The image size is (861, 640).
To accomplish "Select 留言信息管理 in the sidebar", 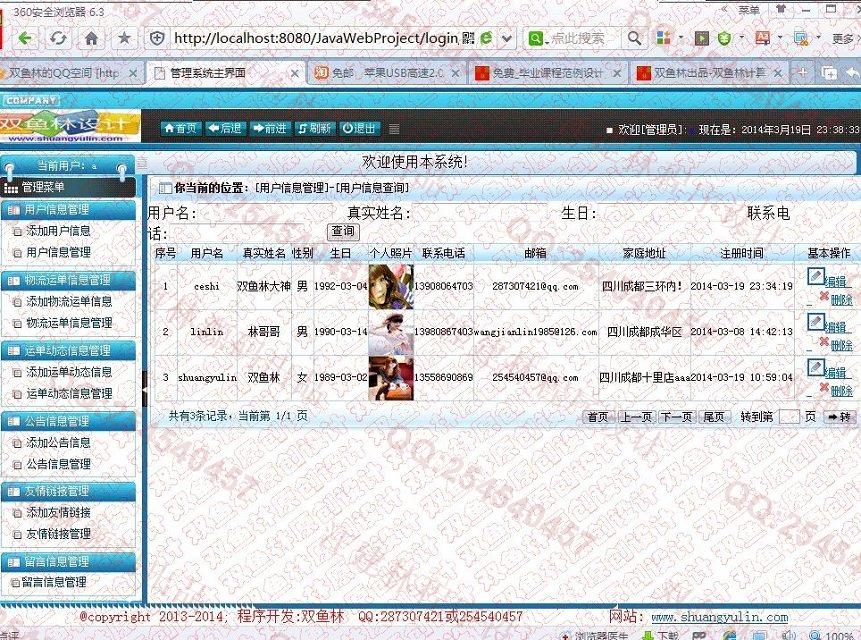I will coord(54,582).
